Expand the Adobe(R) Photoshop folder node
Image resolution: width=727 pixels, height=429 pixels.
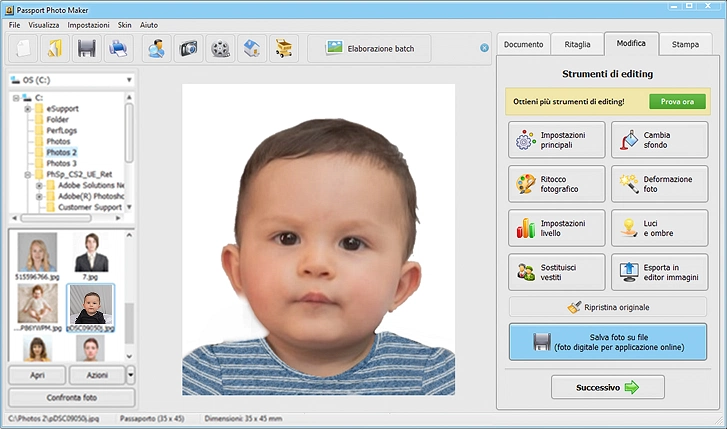[x=39, y=196]
